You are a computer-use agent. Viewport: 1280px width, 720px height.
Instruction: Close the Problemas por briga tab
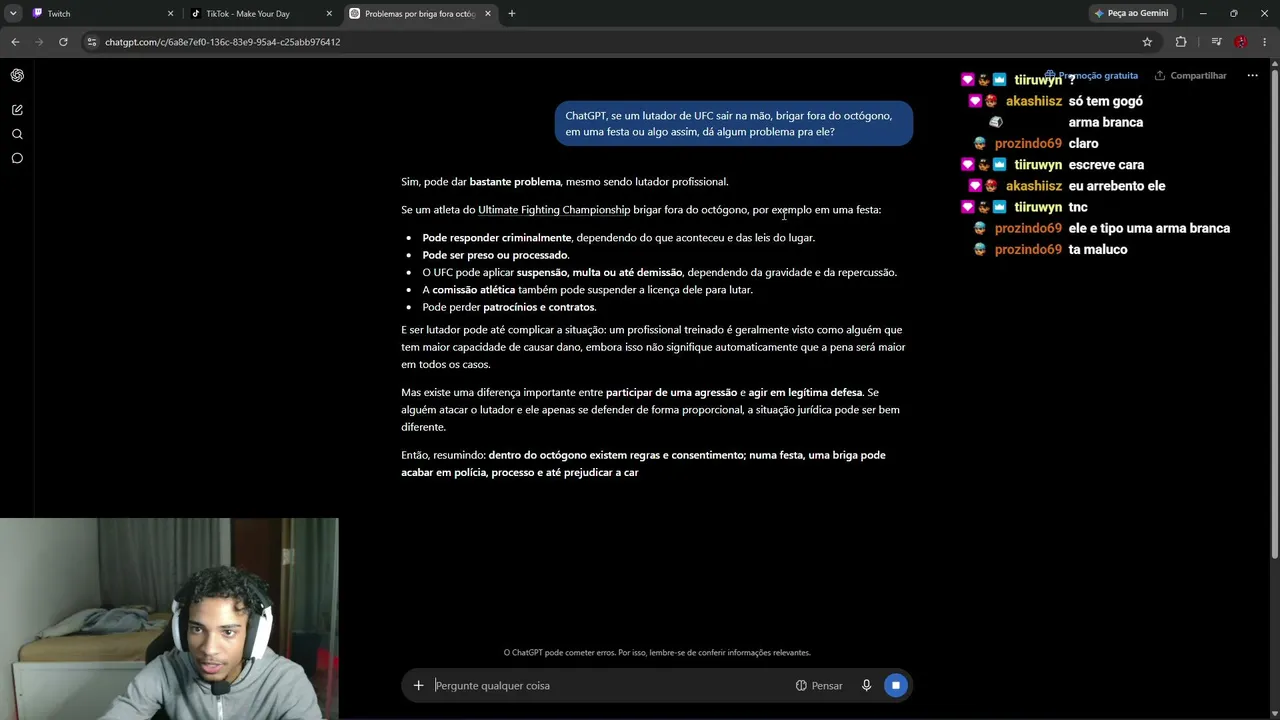488,14
